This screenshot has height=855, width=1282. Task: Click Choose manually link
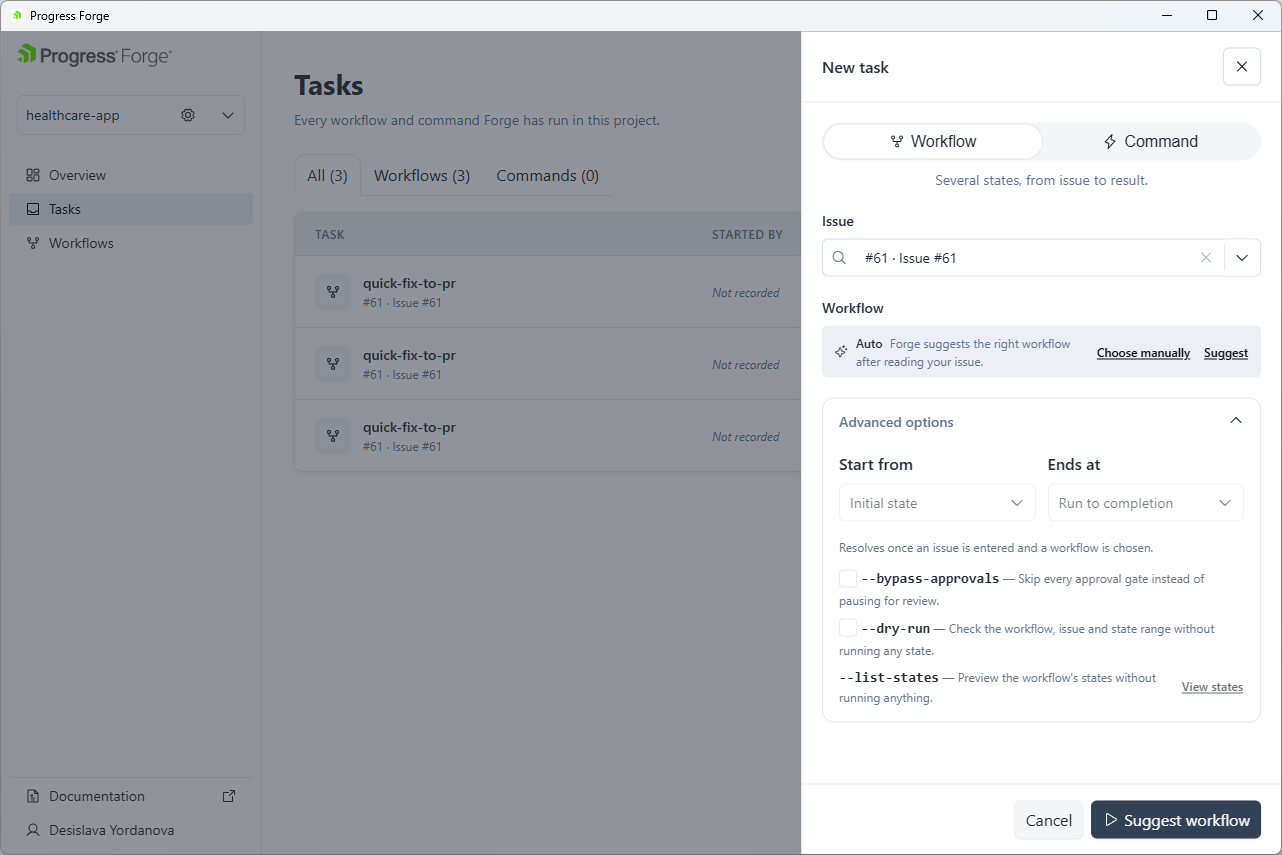coord(1143,353)
